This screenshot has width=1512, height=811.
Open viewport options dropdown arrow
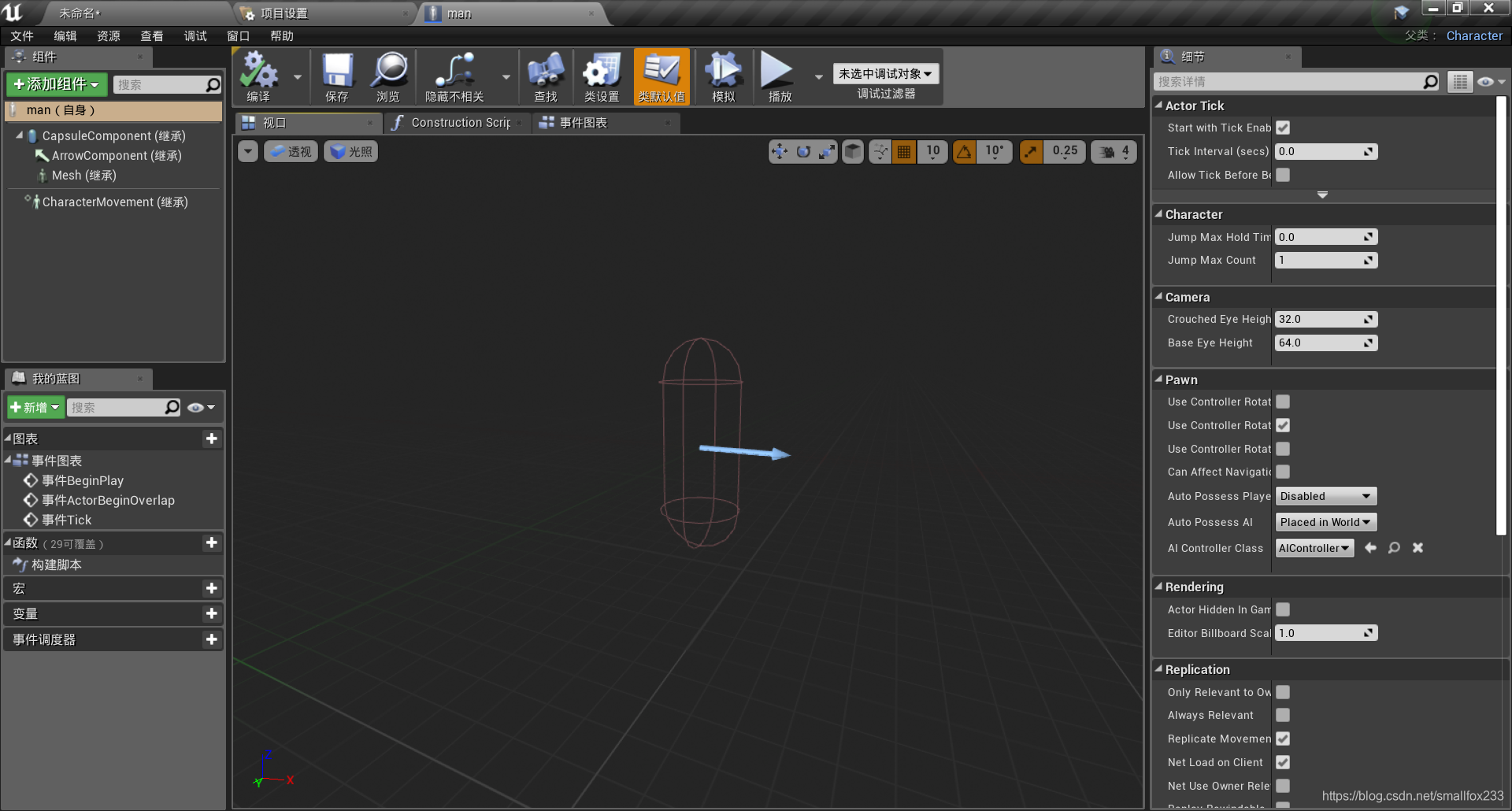tap(248, 151)
